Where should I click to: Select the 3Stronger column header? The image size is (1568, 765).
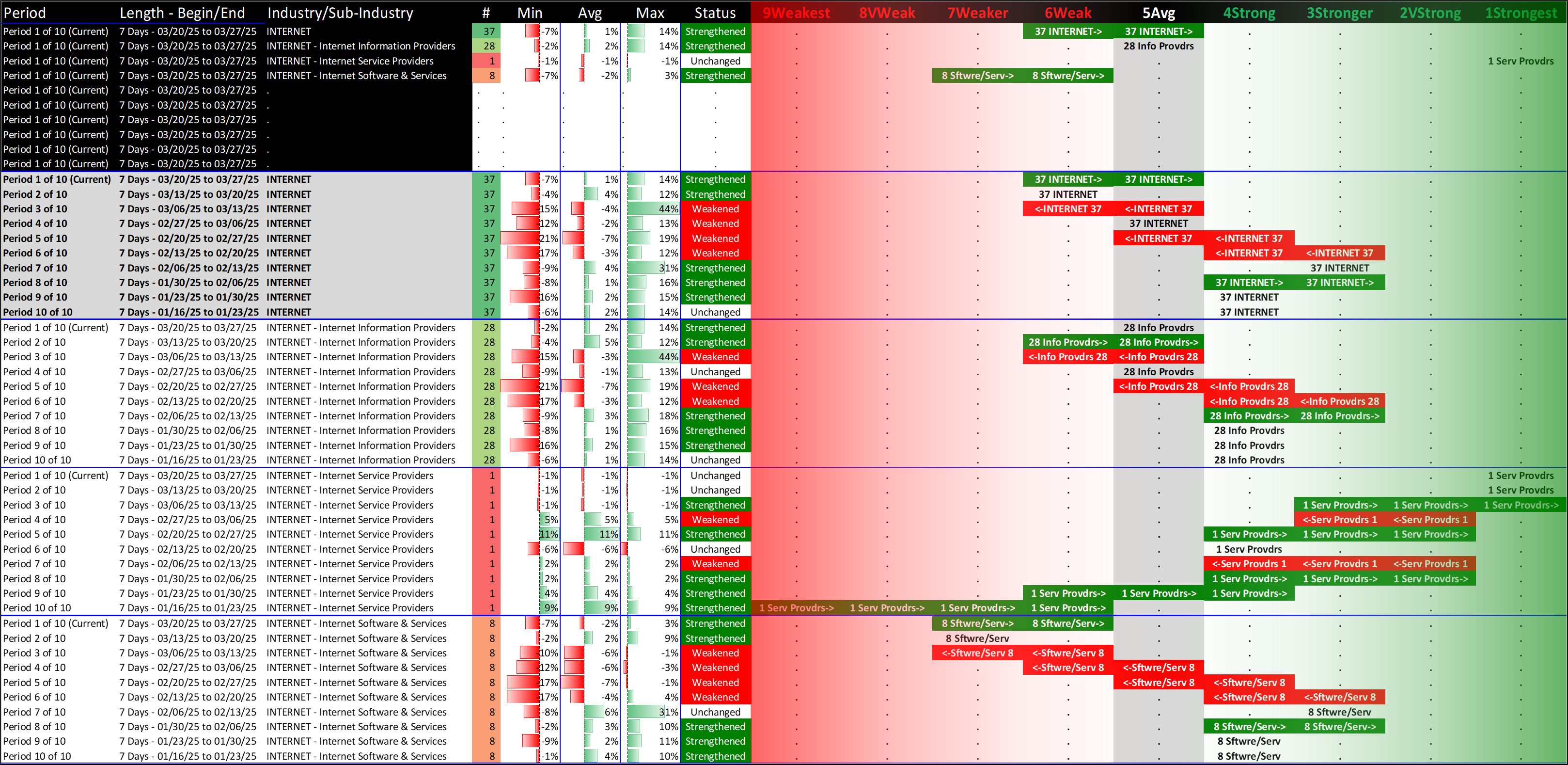tap(1339, 13)
